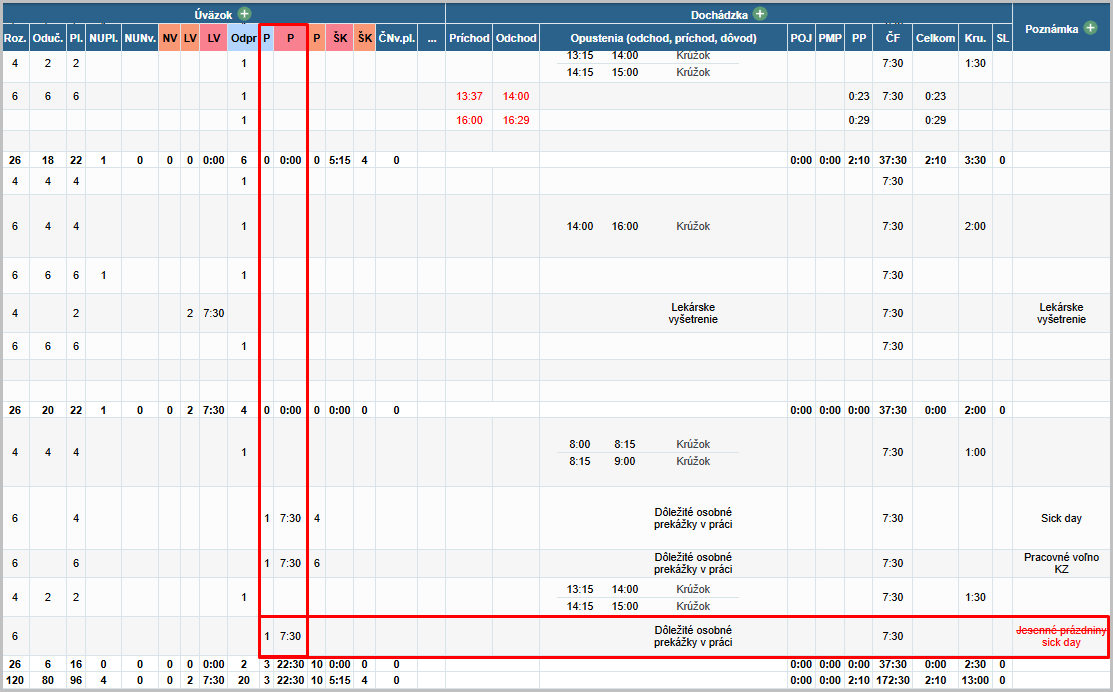Image resolution: width=1113 pixels, height=692 pixels.
Task: Click the plus icon beside Dochádzka
Action: (759, 14)
